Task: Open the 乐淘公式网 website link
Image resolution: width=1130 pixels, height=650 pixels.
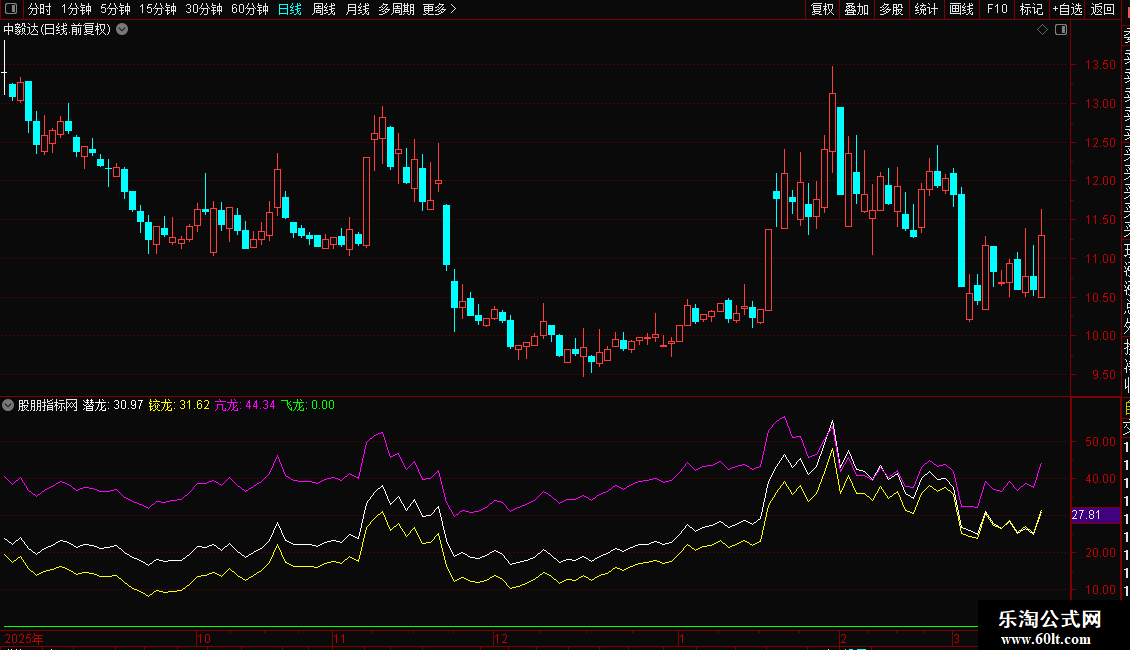Action: coord(1051,626)
